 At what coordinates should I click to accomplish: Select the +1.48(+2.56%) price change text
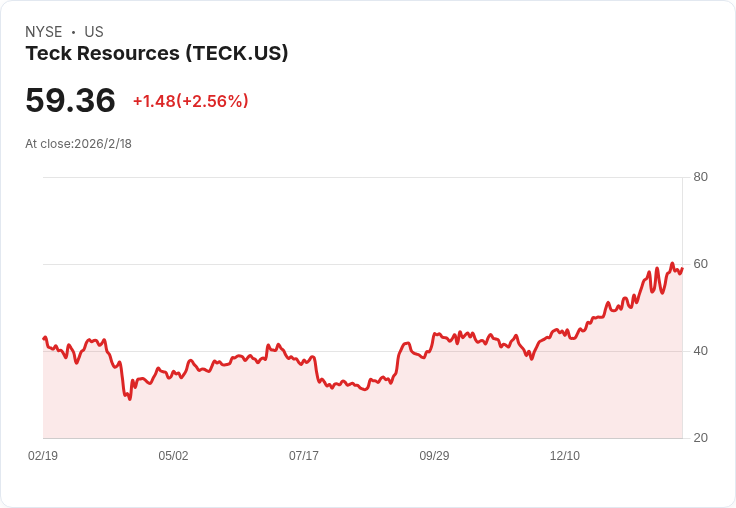click(x=190, y=101)
